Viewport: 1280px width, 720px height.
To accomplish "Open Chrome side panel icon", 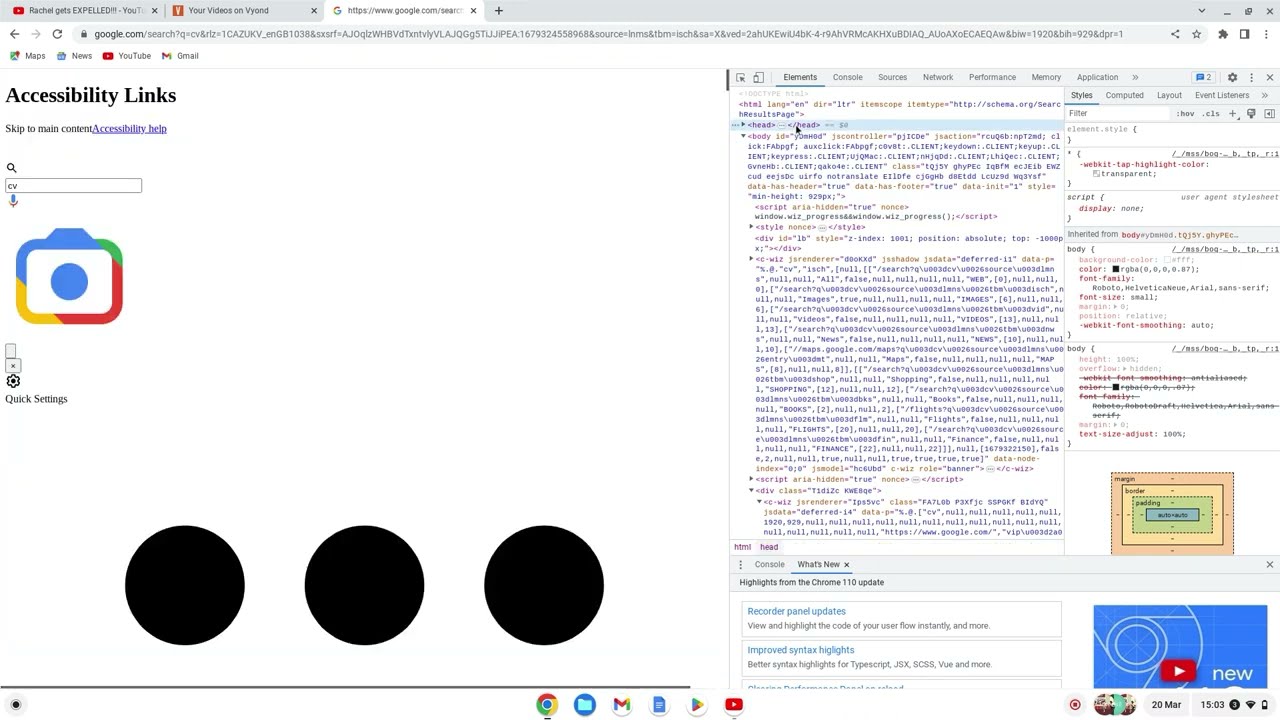I will (1244, 34).
